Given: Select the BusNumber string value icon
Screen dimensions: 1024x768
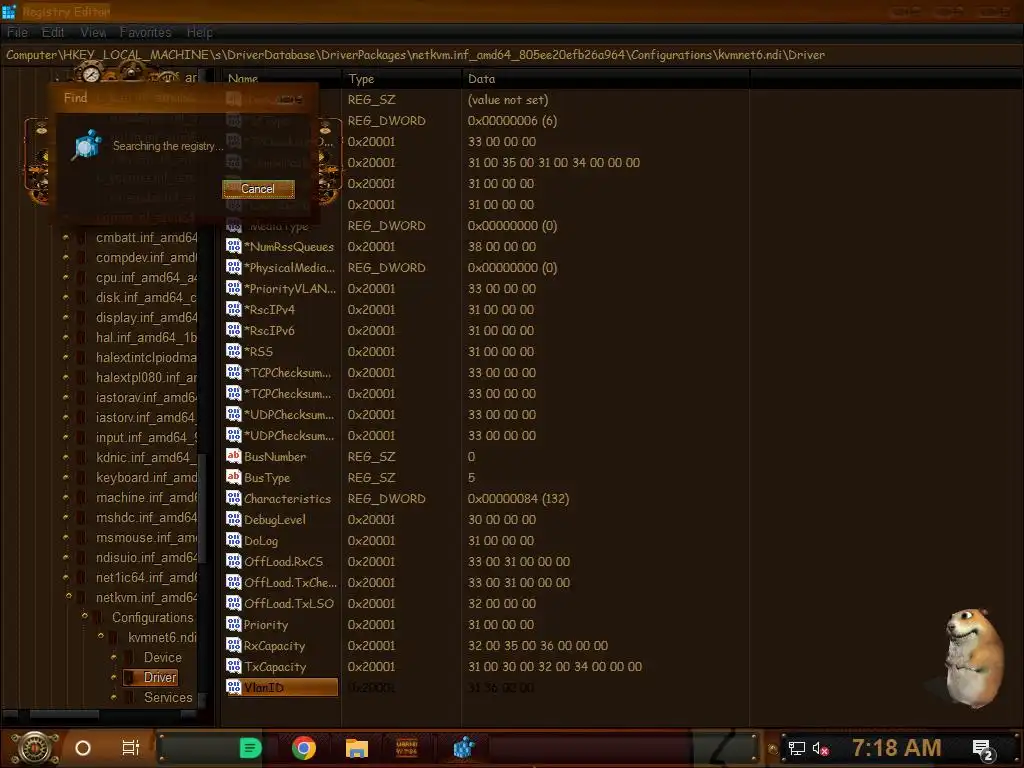Looking at the screenshot, I should point(234,456).
